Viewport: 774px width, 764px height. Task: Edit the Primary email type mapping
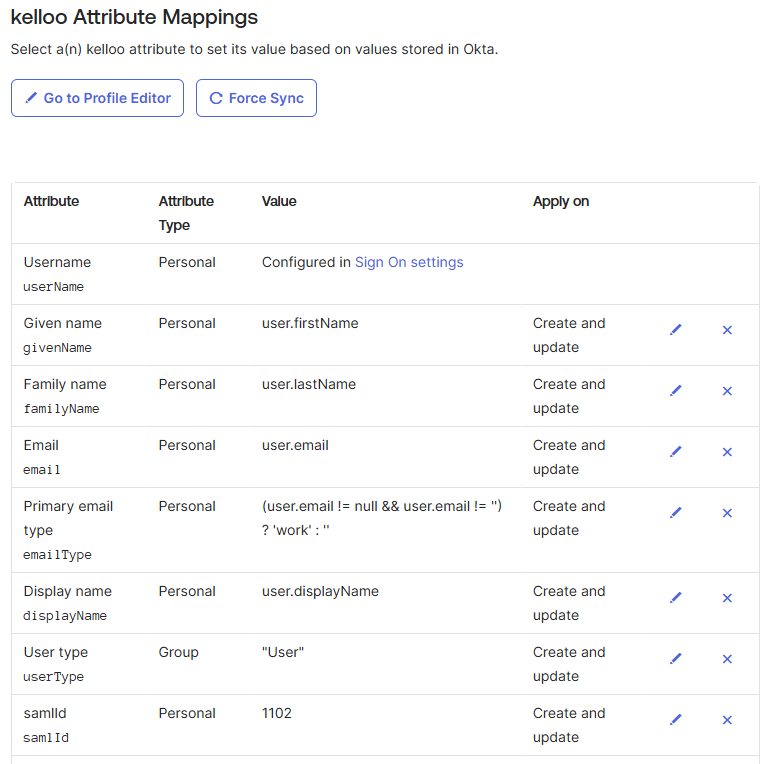click(x=676, y=513)
